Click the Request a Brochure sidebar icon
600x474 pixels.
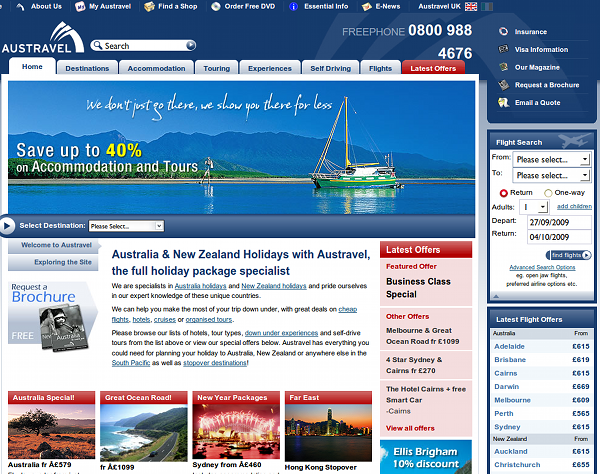(x=503, y=85)
